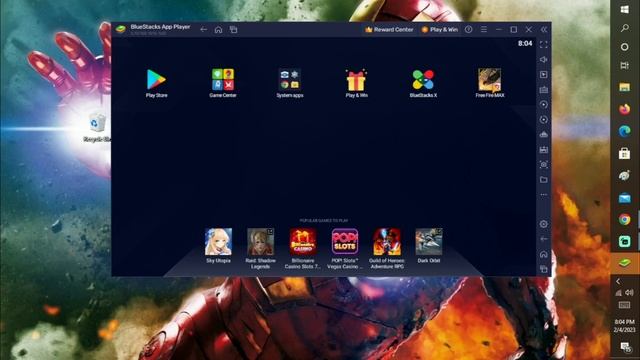This screenshot has height=360, width=640.
Task: Open Microsoft Store from the taskbar
Action: point(624,153)
